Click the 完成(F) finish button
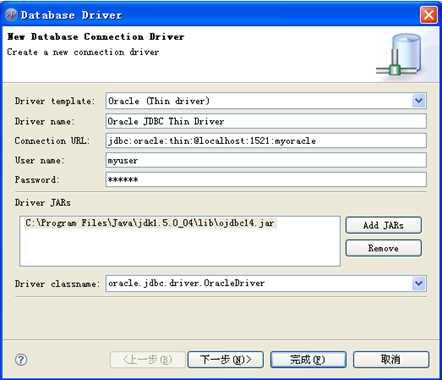442x380 pixels. point(308,360)
